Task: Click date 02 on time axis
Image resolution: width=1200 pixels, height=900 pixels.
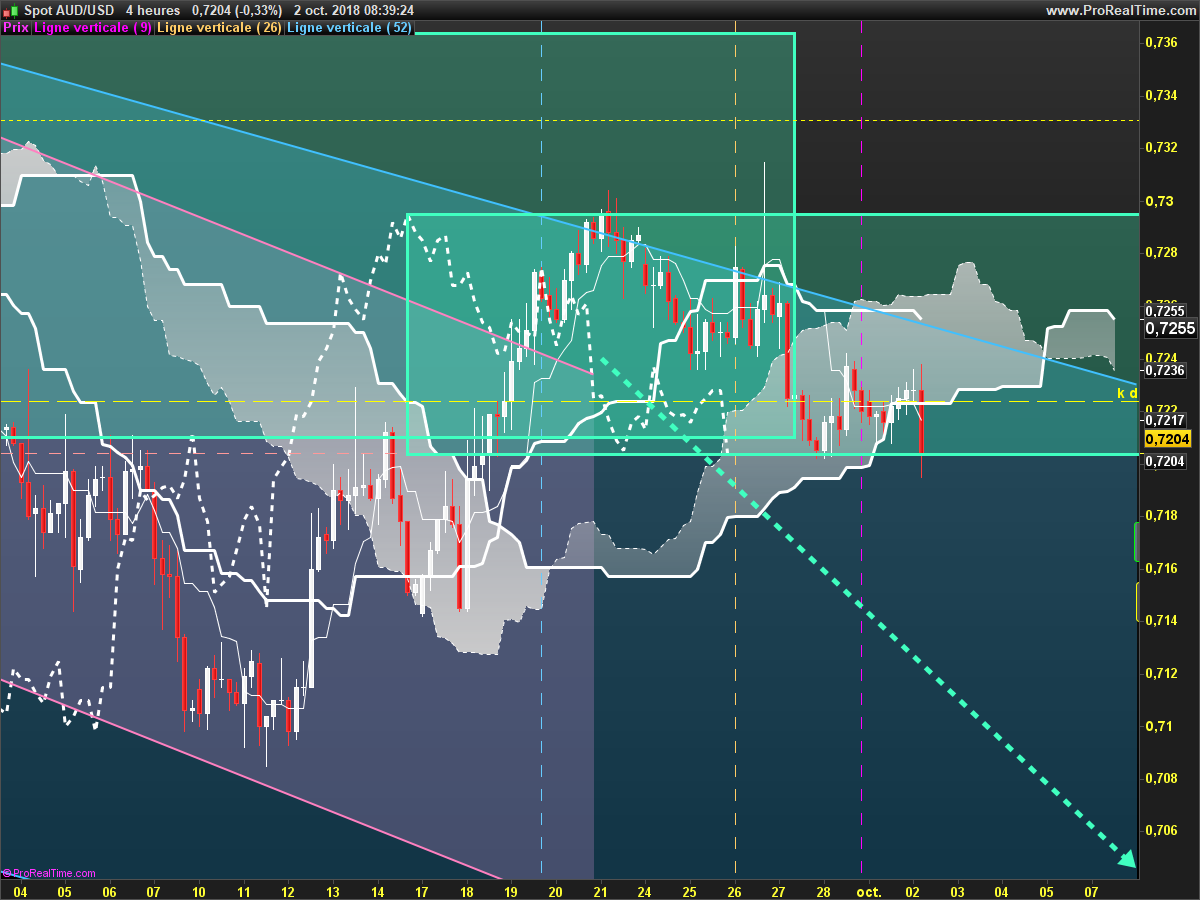Action: tap(913, 891)
